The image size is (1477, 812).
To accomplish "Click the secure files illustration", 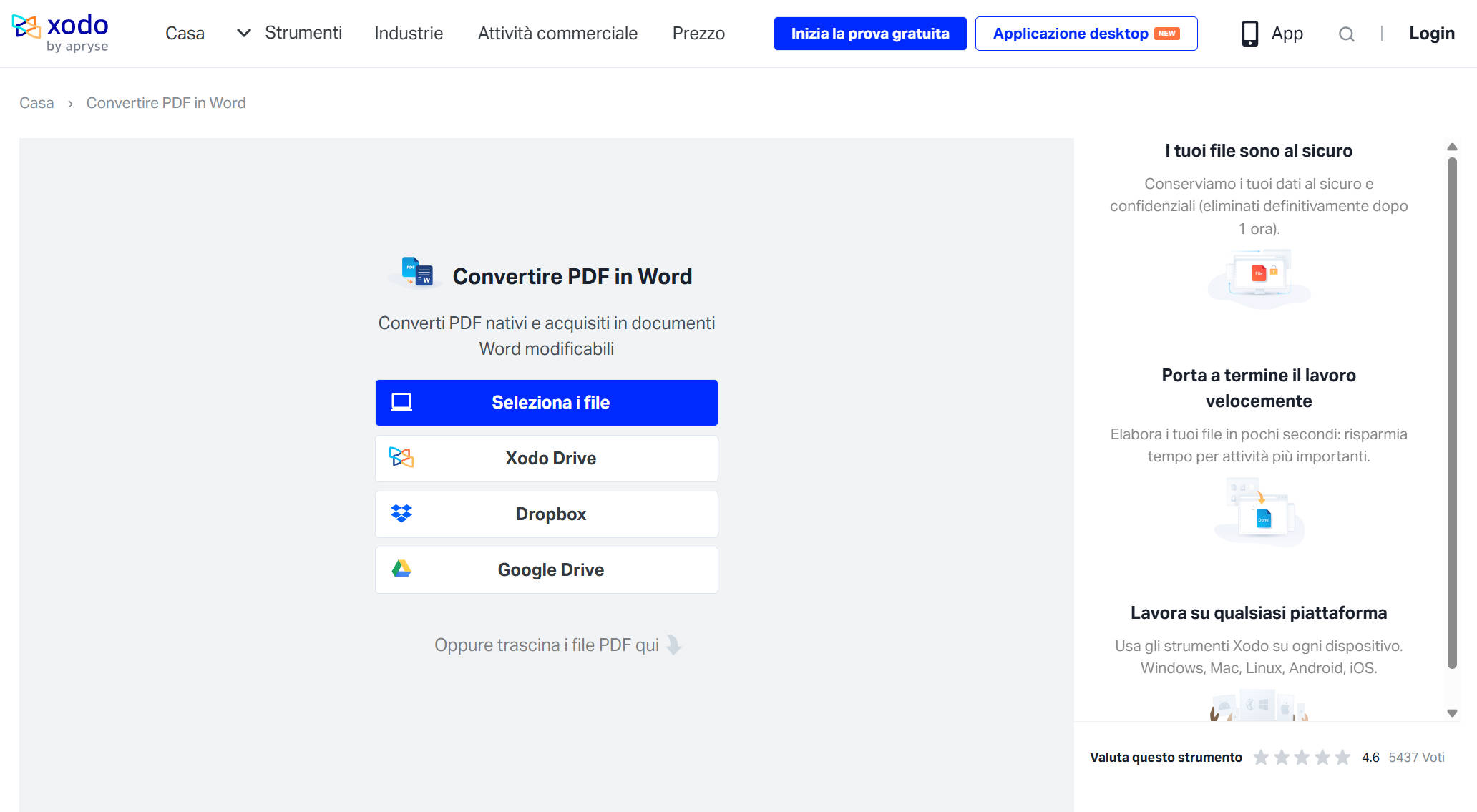I will 1259,279.
